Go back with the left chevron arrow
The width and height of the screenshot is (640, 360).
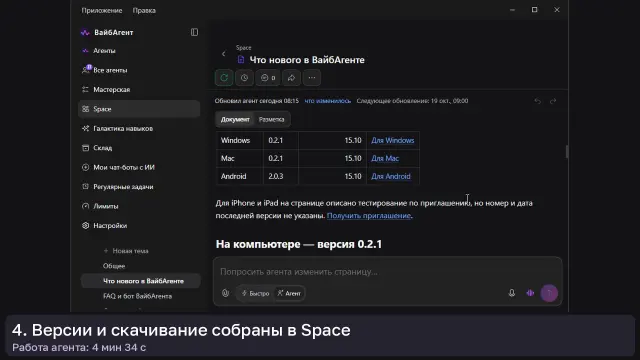click(x=224, y=54)
